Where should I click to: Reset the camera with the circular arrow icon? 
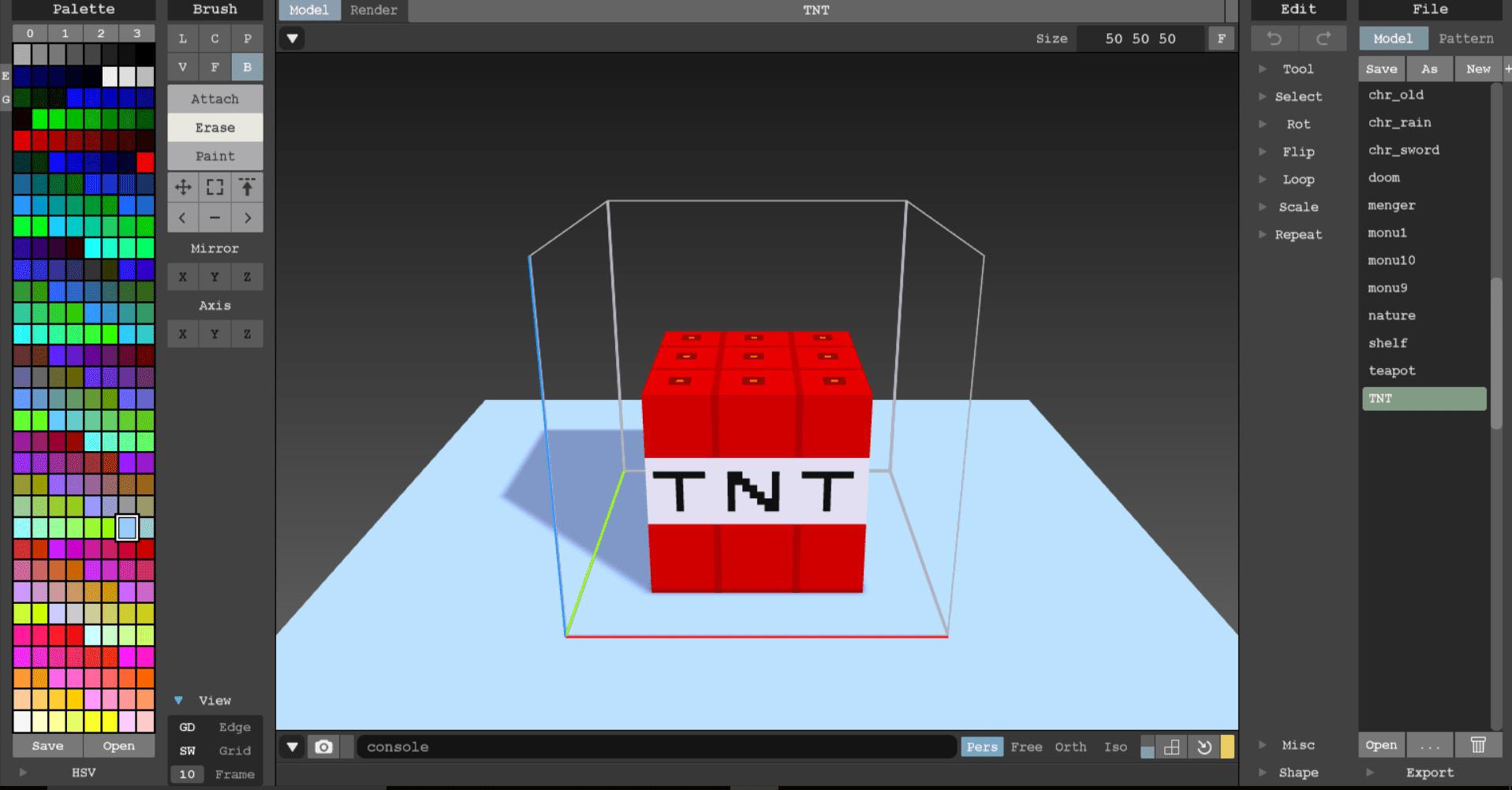coord(1204,747)
